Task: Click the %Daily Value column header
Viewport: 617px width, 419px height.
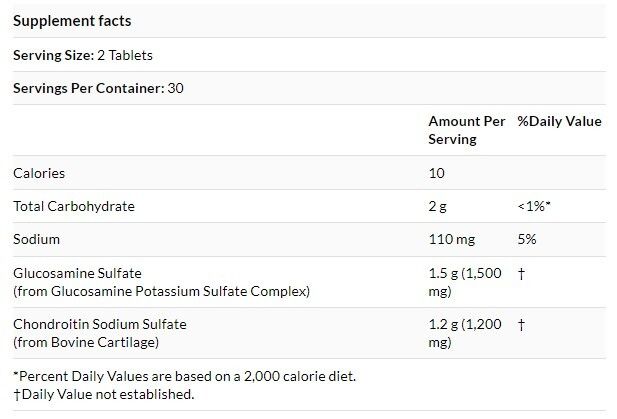Action: click(559, 122)
